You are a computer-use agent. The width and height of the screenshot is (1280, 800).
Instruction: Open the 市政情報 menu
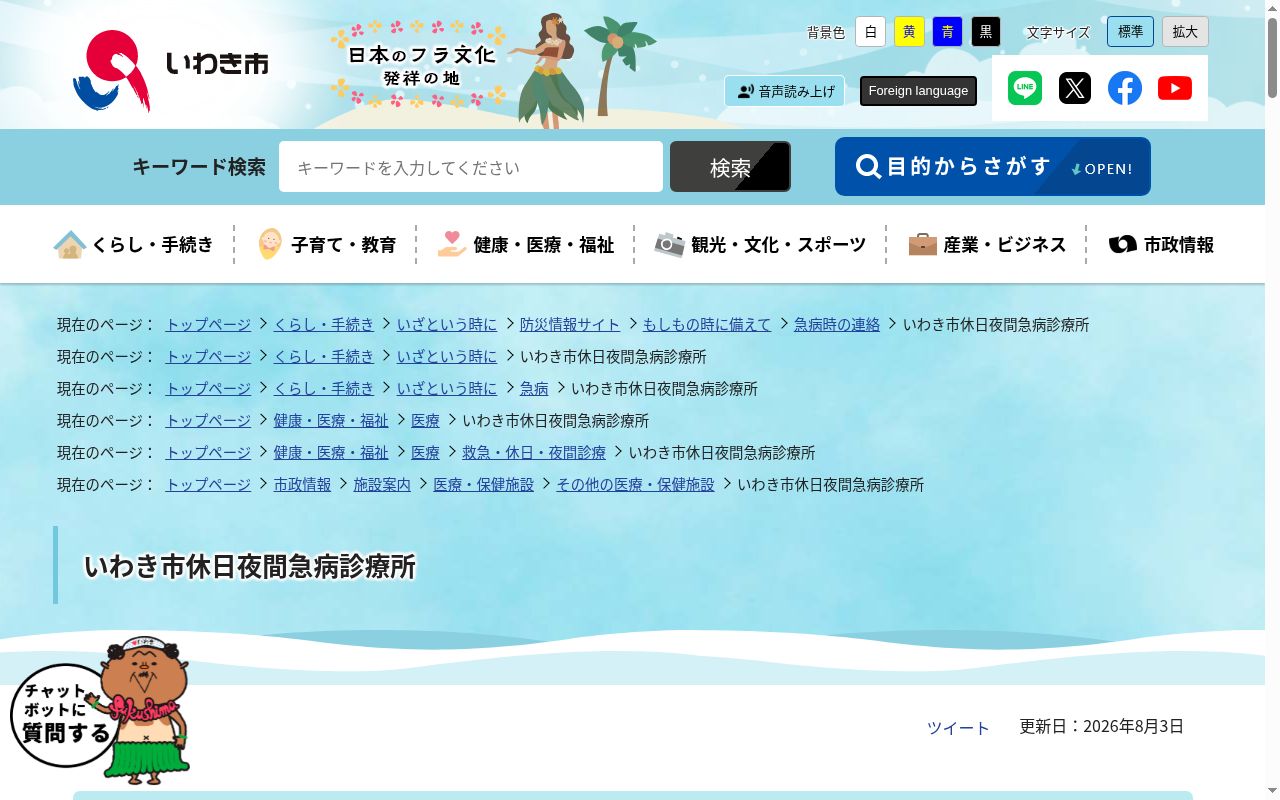coord(1162,244)
